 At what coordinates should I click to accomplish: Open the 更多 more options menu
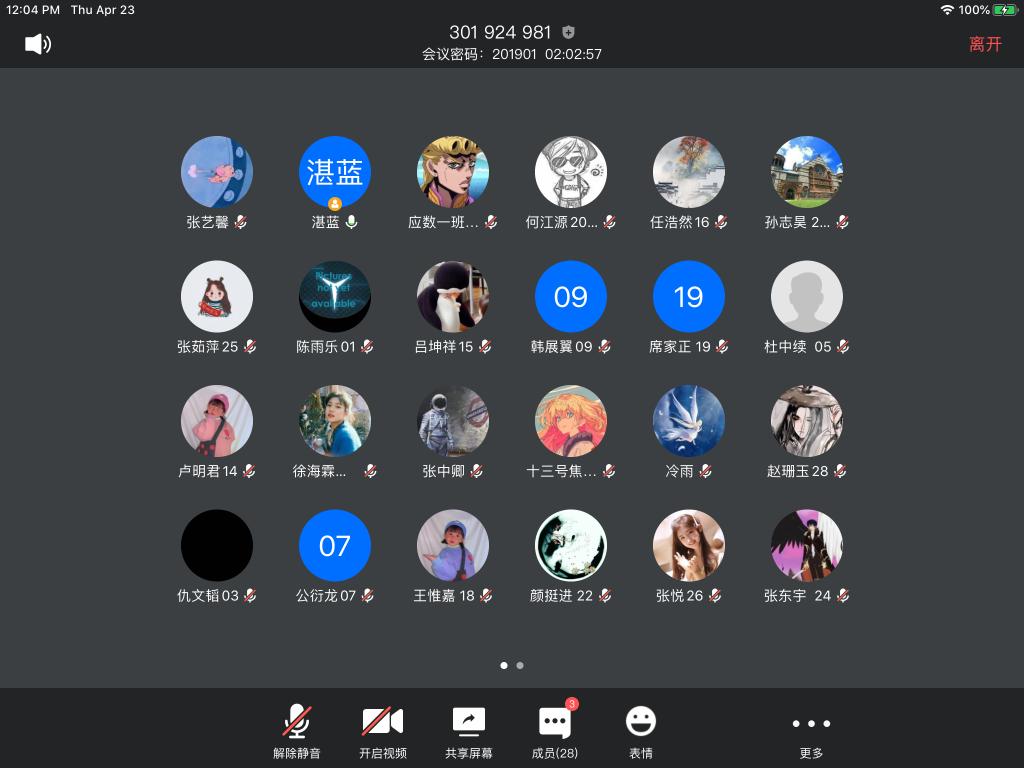[x=811, y=731]
